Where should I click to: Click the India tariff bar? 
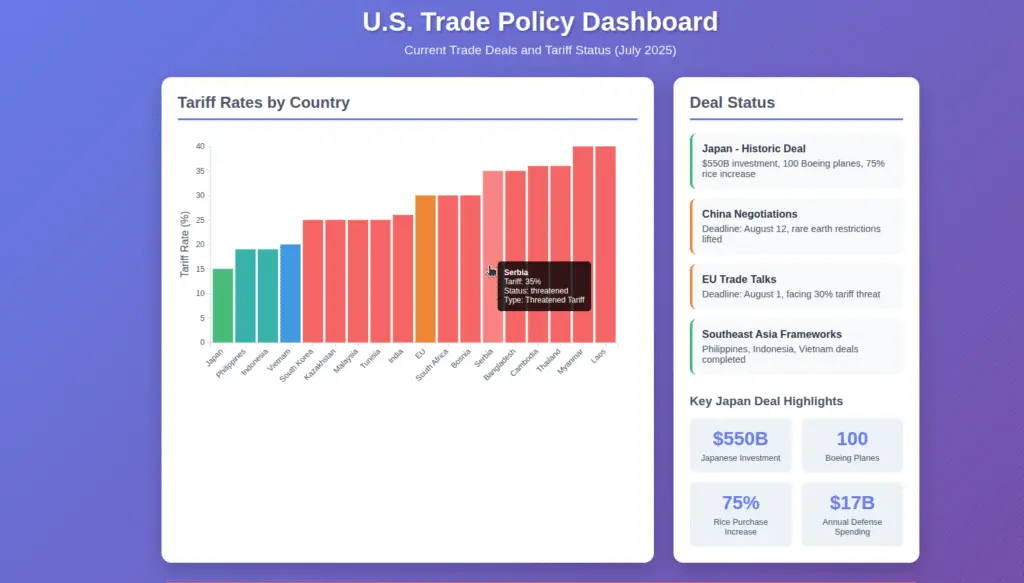[x=403, y=279]
